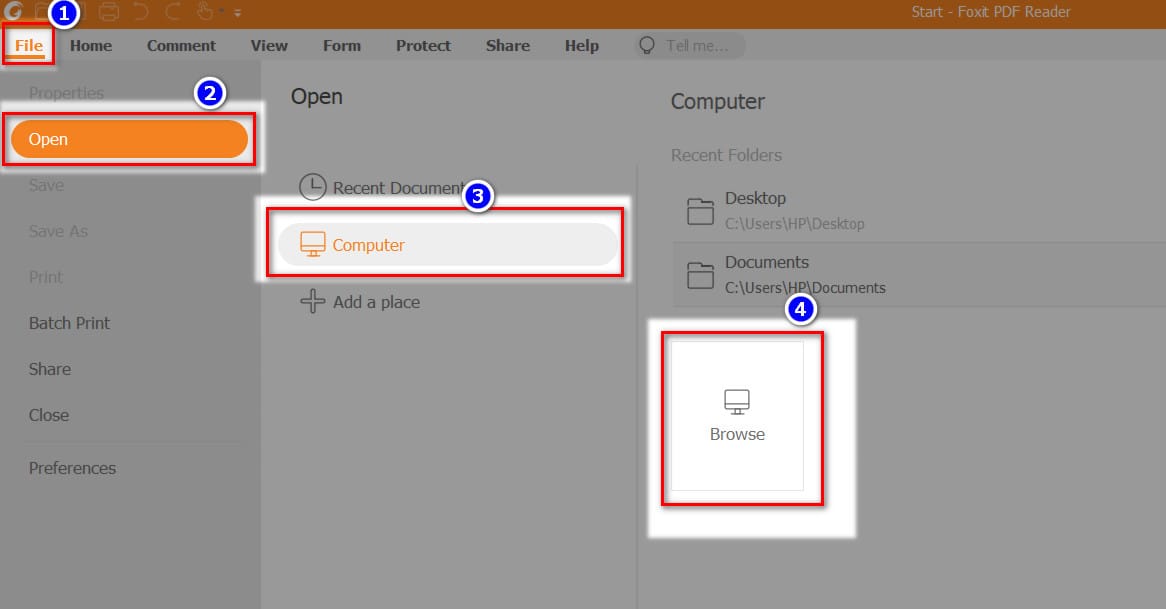1166x609 pixels.
Task: Open the Comment ribbon tab
Action: coord(181,45)
